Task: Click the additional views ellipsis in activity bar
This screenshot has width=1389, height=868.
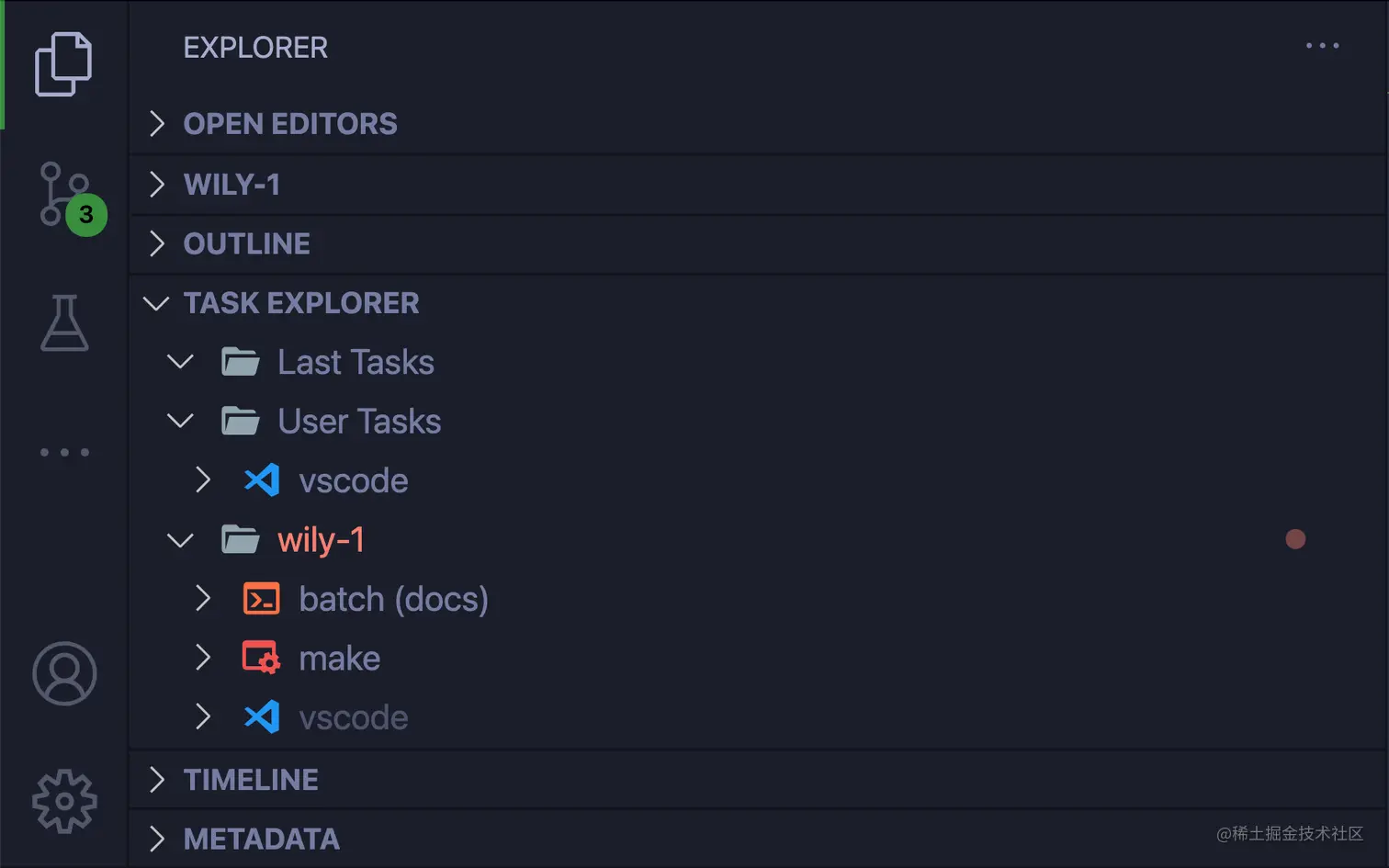Action: pos(64,452)
